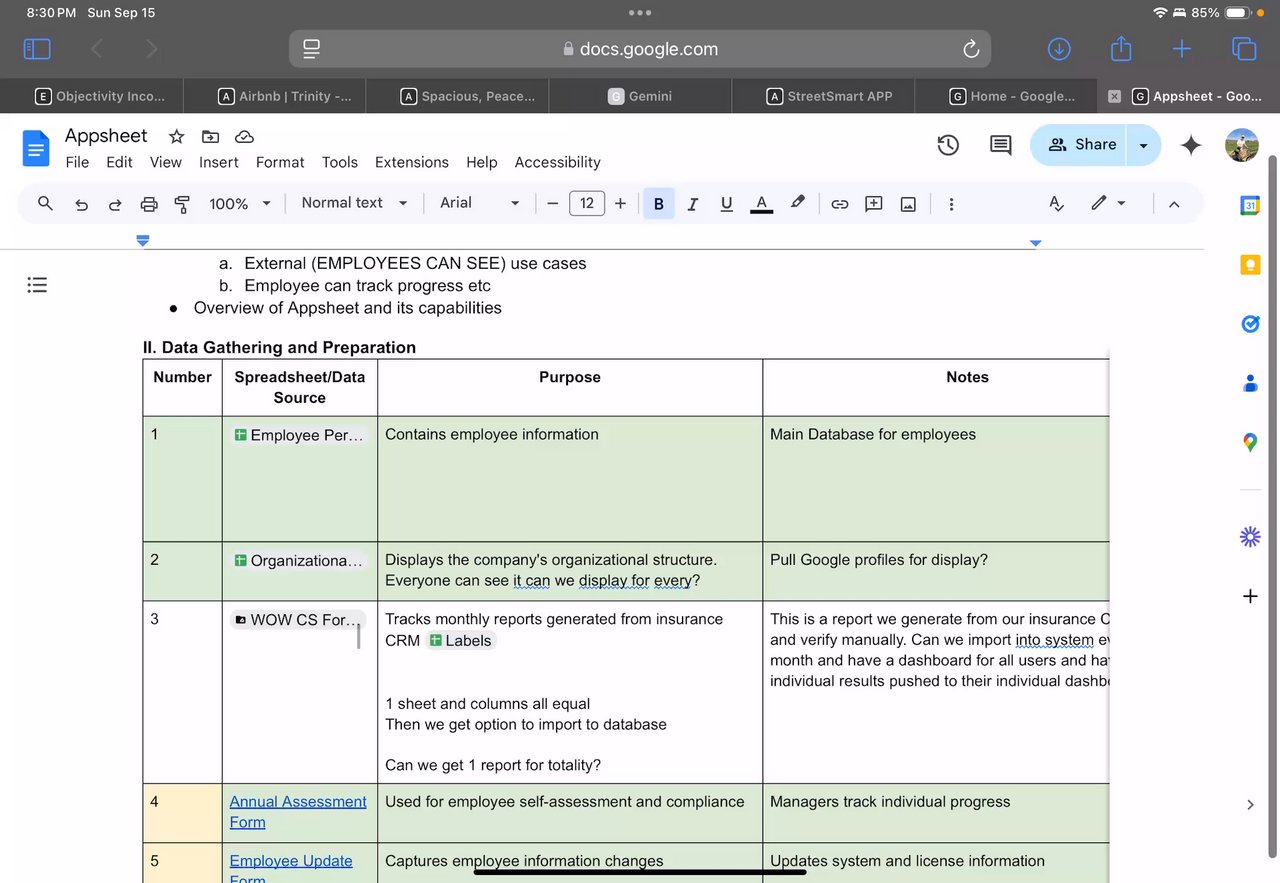
Task: Open Safari downloads
Action: [x=1059, y=48]
